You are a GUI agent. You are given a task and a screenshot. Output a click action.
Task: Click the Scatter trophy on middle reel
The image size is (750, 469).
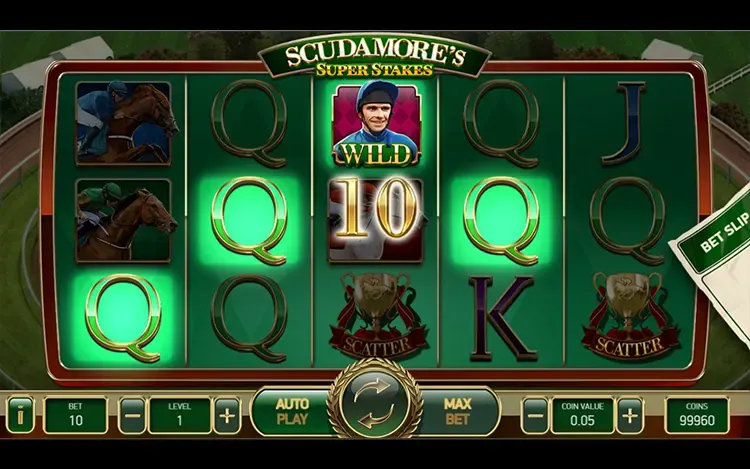coord(377,316)
